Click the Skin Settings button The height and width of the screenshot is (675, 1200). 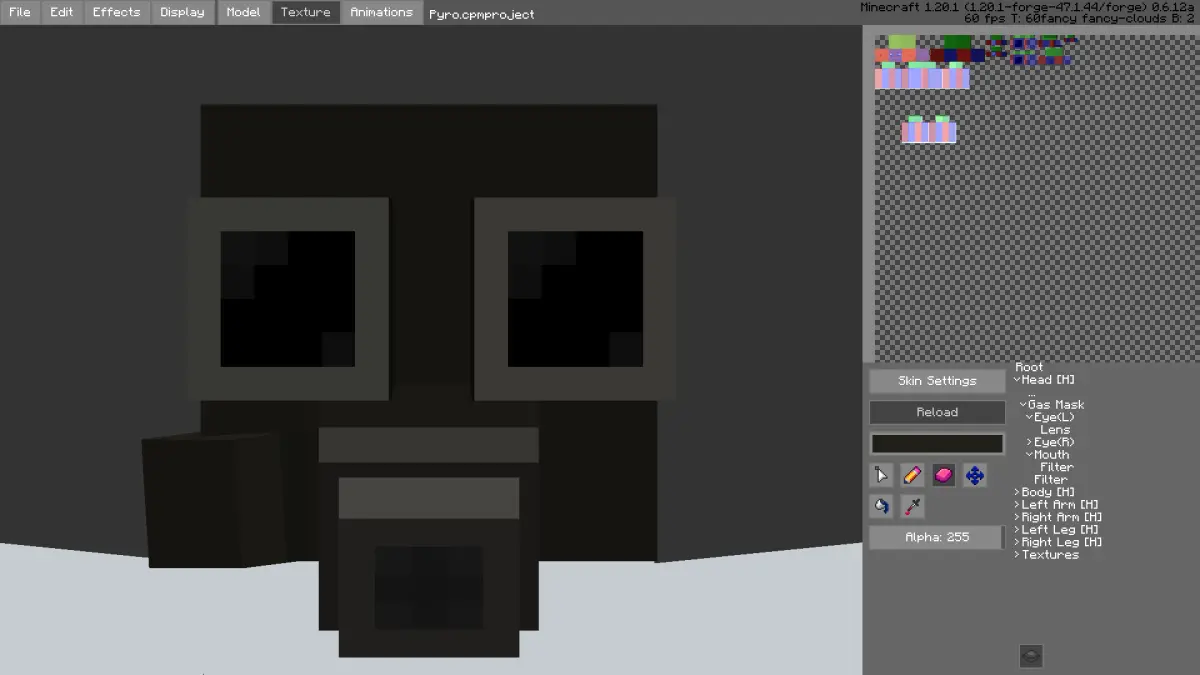(x=937, y=381)
